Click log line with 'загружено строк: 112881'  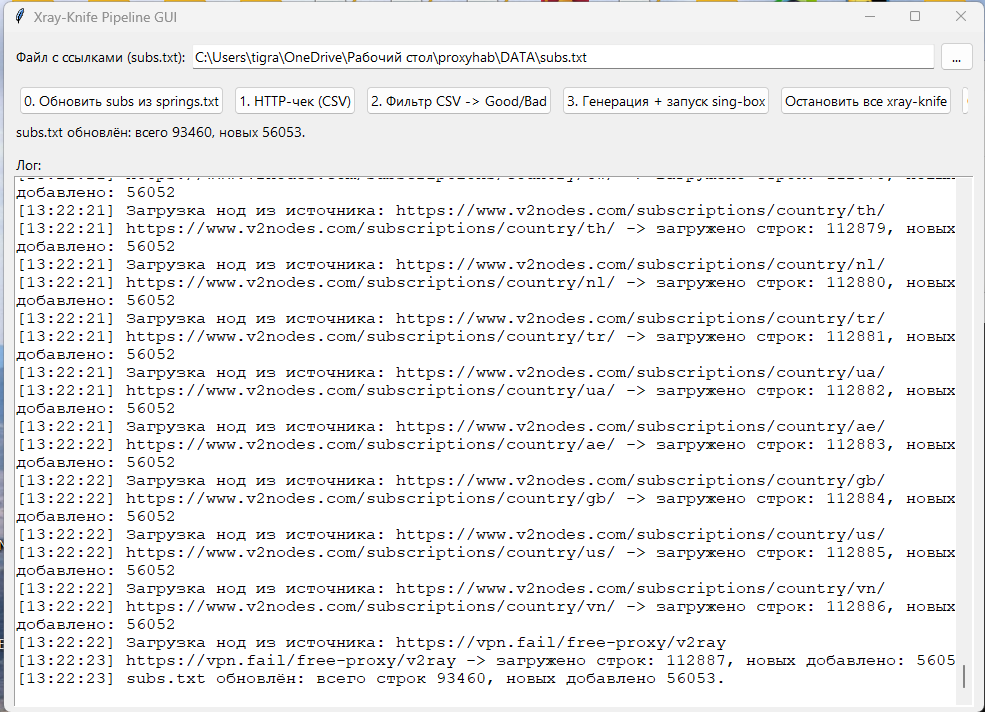[x=486, y=337]
